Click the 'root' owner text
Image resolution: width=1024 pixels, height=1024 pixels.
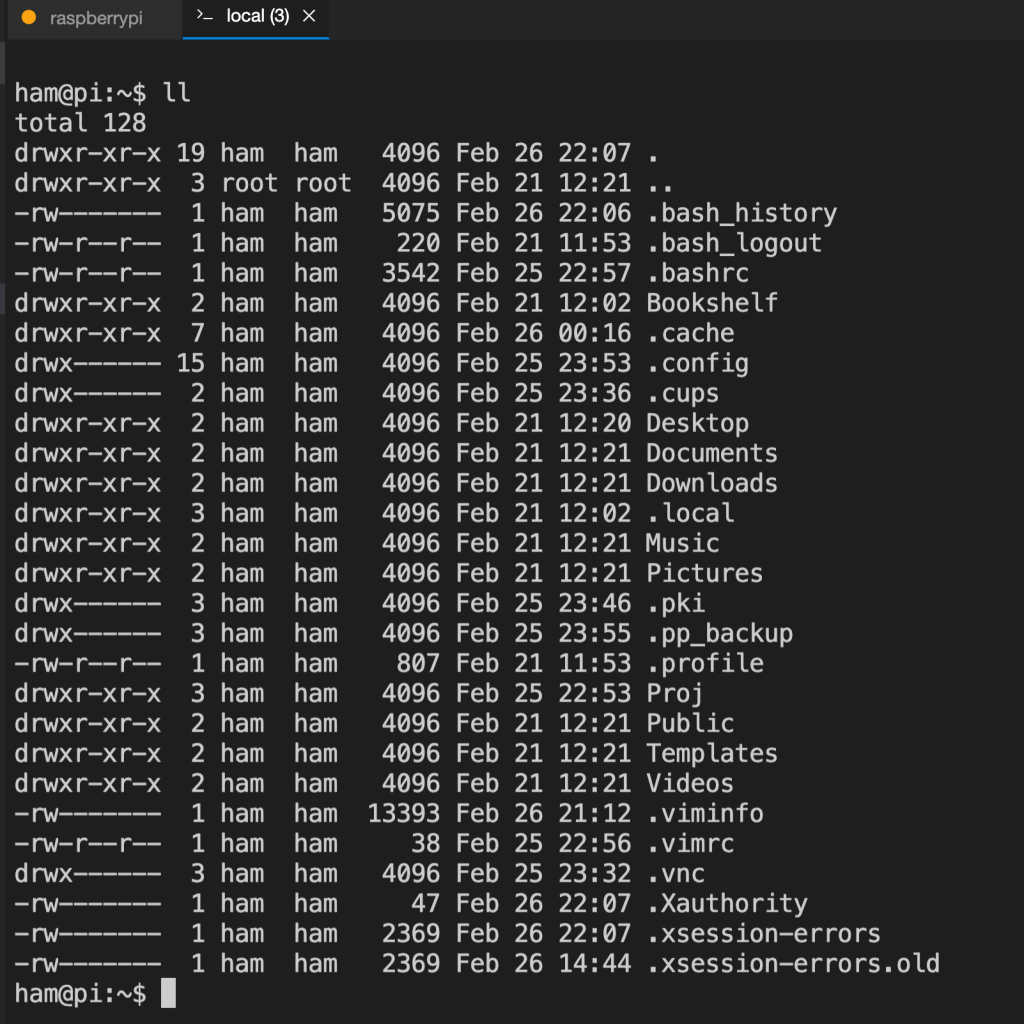[249, 184]
